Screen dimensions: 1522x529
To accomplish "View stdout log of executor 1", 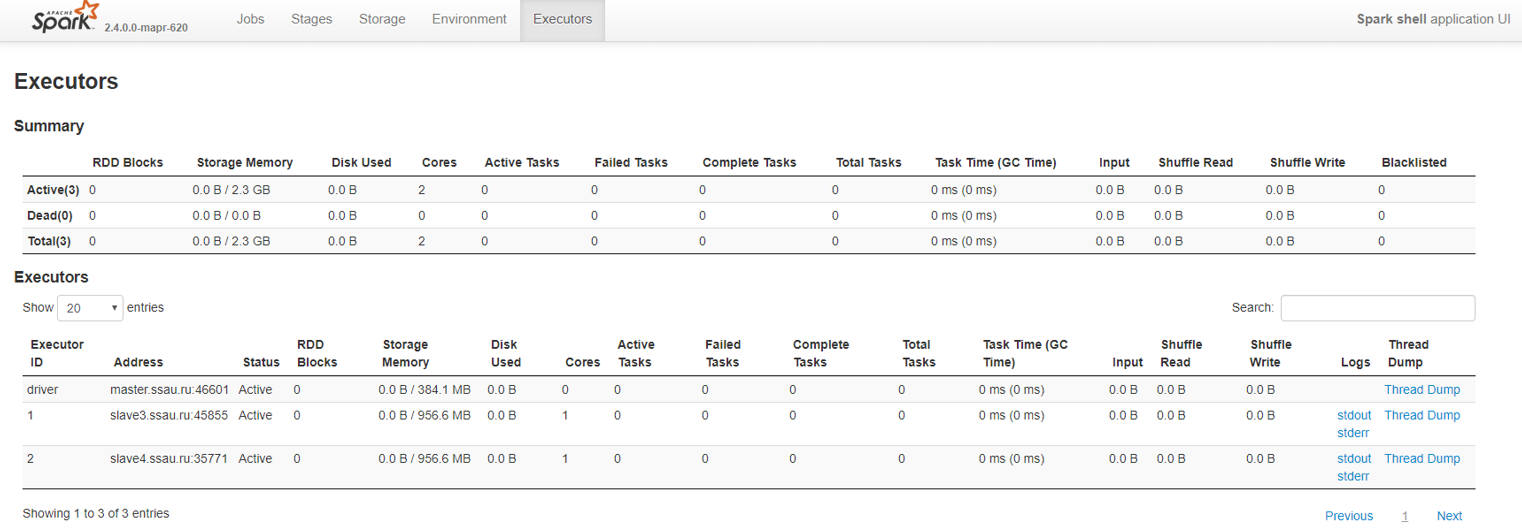I will coord(1354,415).
